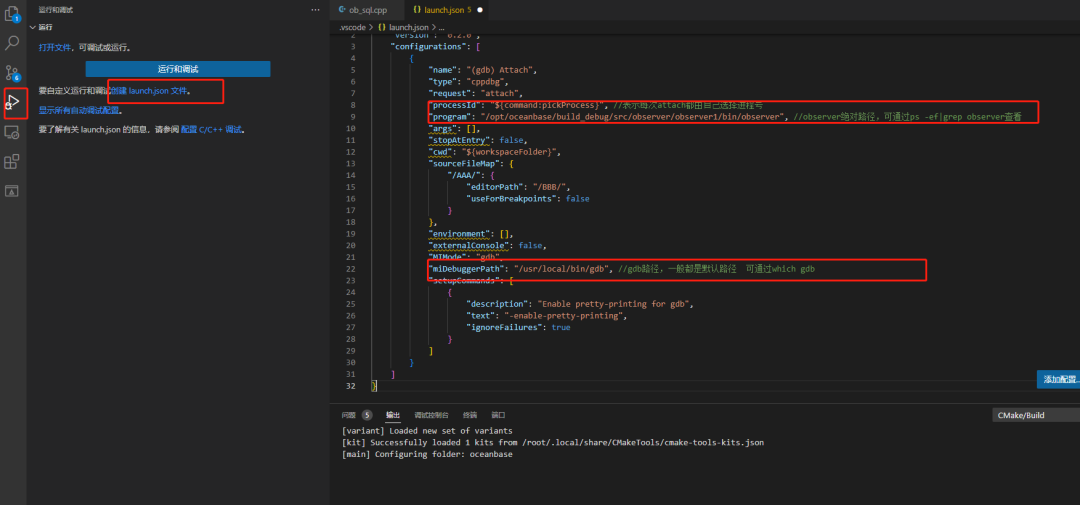Click the 显示所有自动调试配置 link
The height and width of the screenshot is (505, 1080).
[79, 110]
